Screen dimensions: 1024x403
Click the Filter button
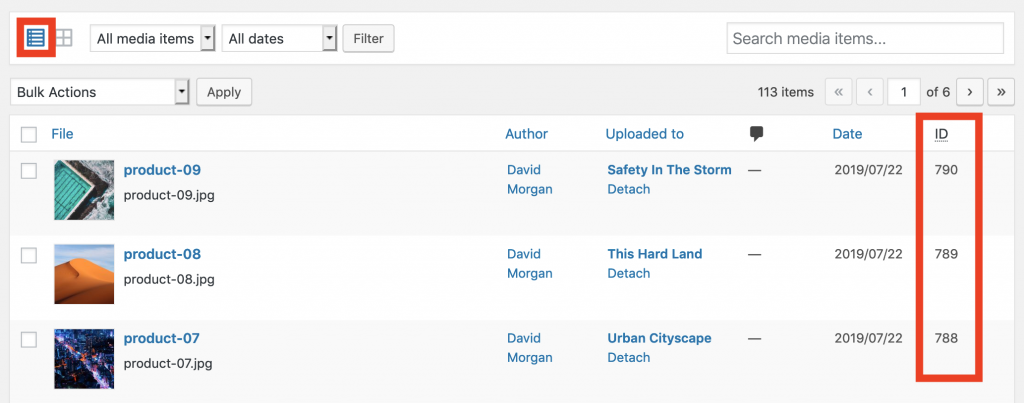tap(368, 39)
